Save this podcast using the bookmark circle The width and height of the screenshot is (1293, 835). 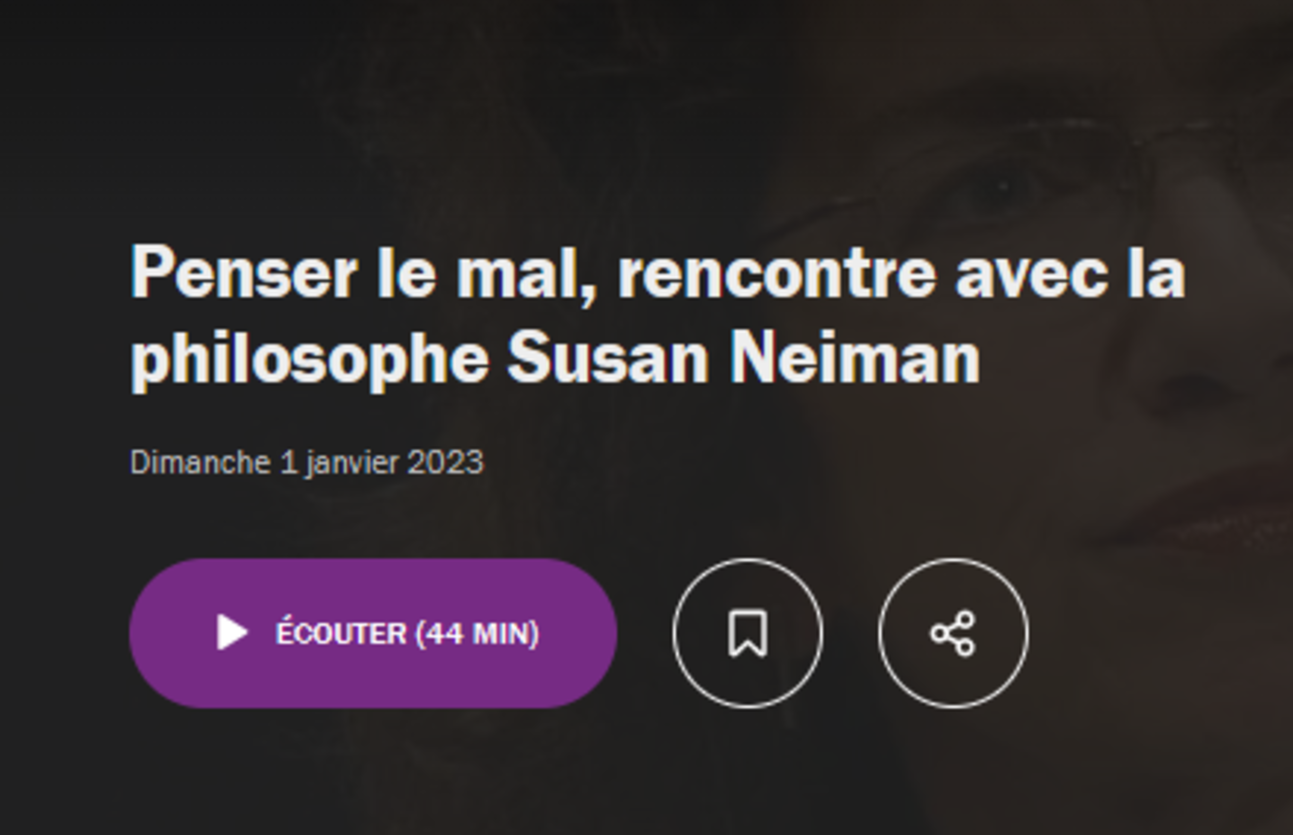[x=748, y=633]
